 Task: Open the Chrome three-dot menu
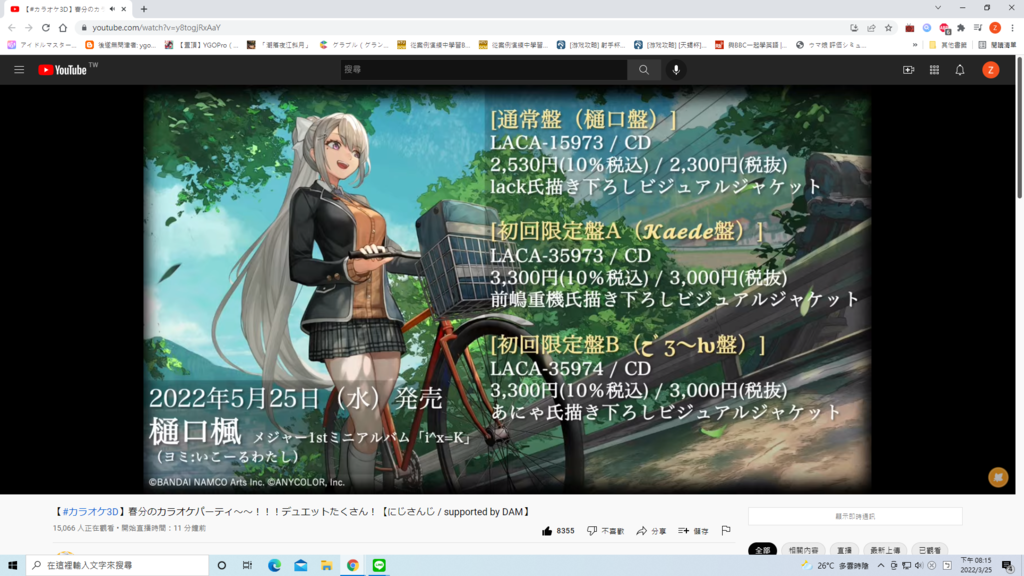[x=1012, y=27]
